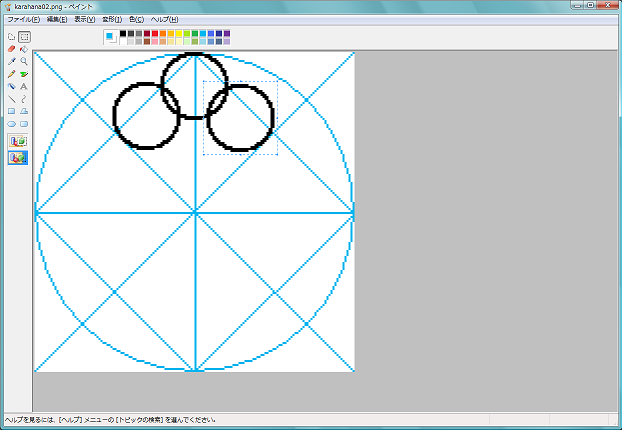The image size is (622, 430).
Task: Switch to opaque selection mode option
Action: [18, 141]
